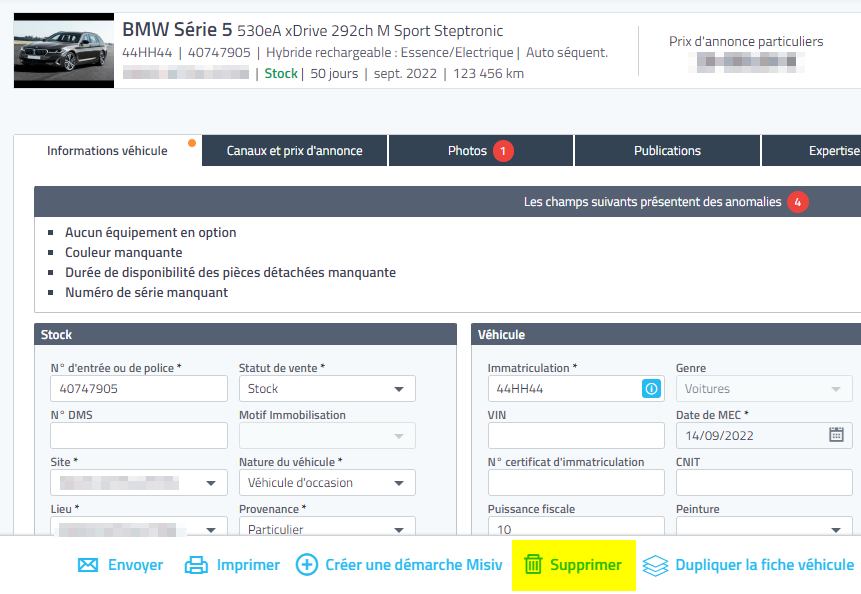This screenshot has width=861, height=594.
Task: Switch to the Photos tab
Action: point(480,151)
